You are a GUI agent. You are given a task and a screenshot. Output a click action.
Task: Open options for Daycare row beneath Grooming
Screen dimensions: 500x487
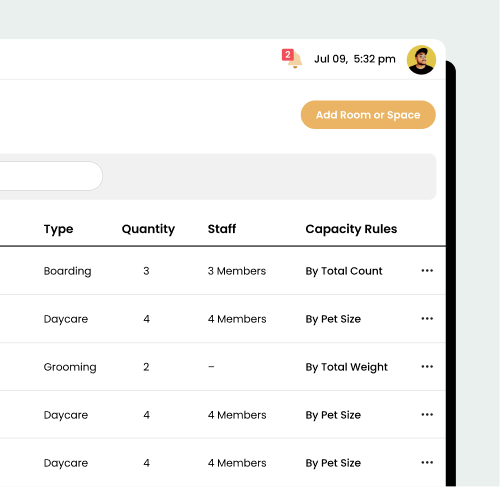427,415
